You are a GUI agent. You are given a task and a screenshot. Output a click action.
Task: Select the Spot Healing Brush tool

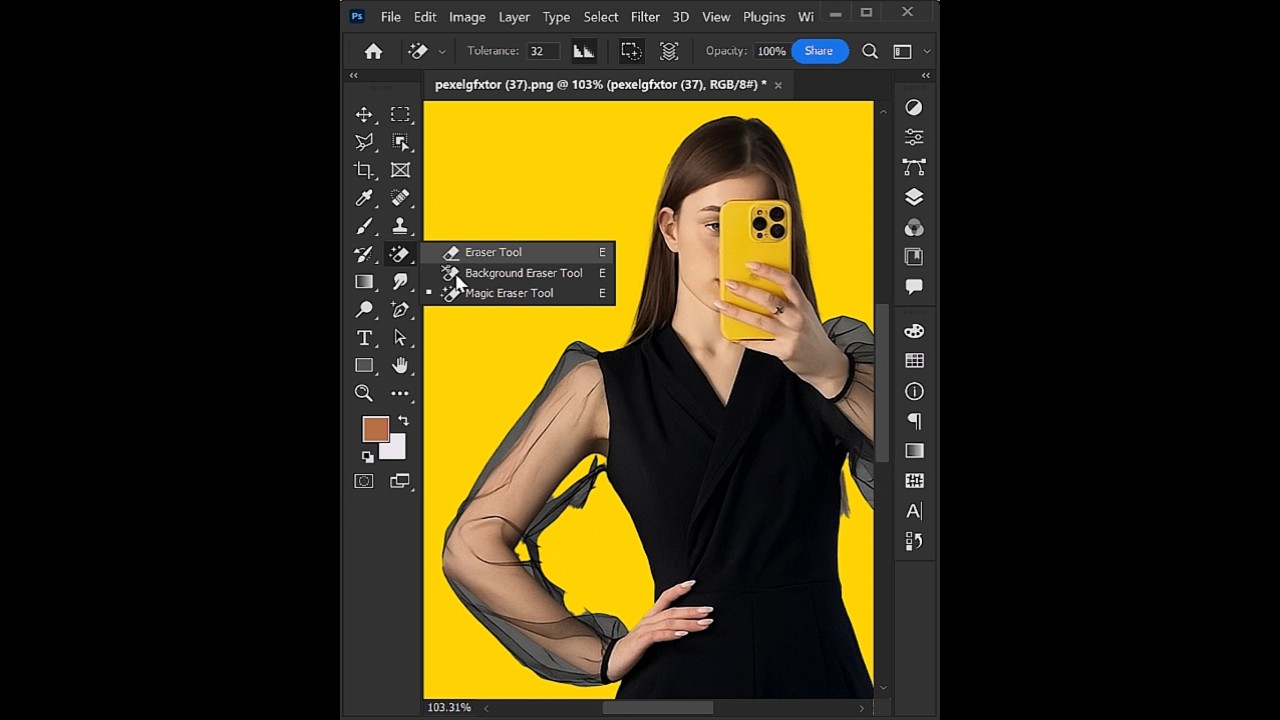pos(400,198)
